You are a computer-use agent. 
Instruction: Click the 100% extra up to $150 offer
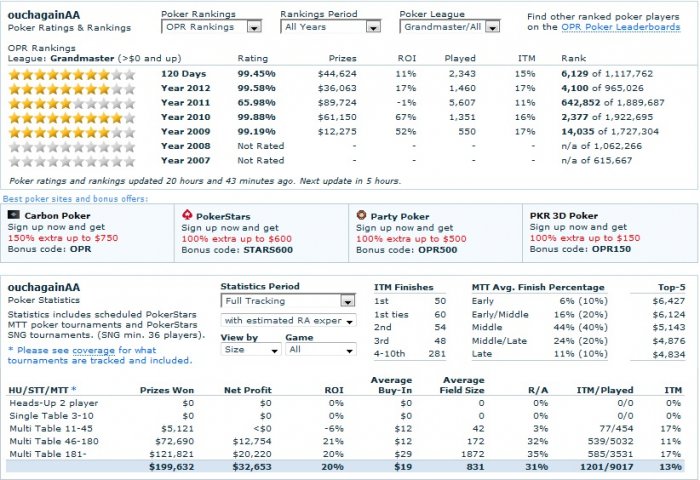click(x=585, y=238)
